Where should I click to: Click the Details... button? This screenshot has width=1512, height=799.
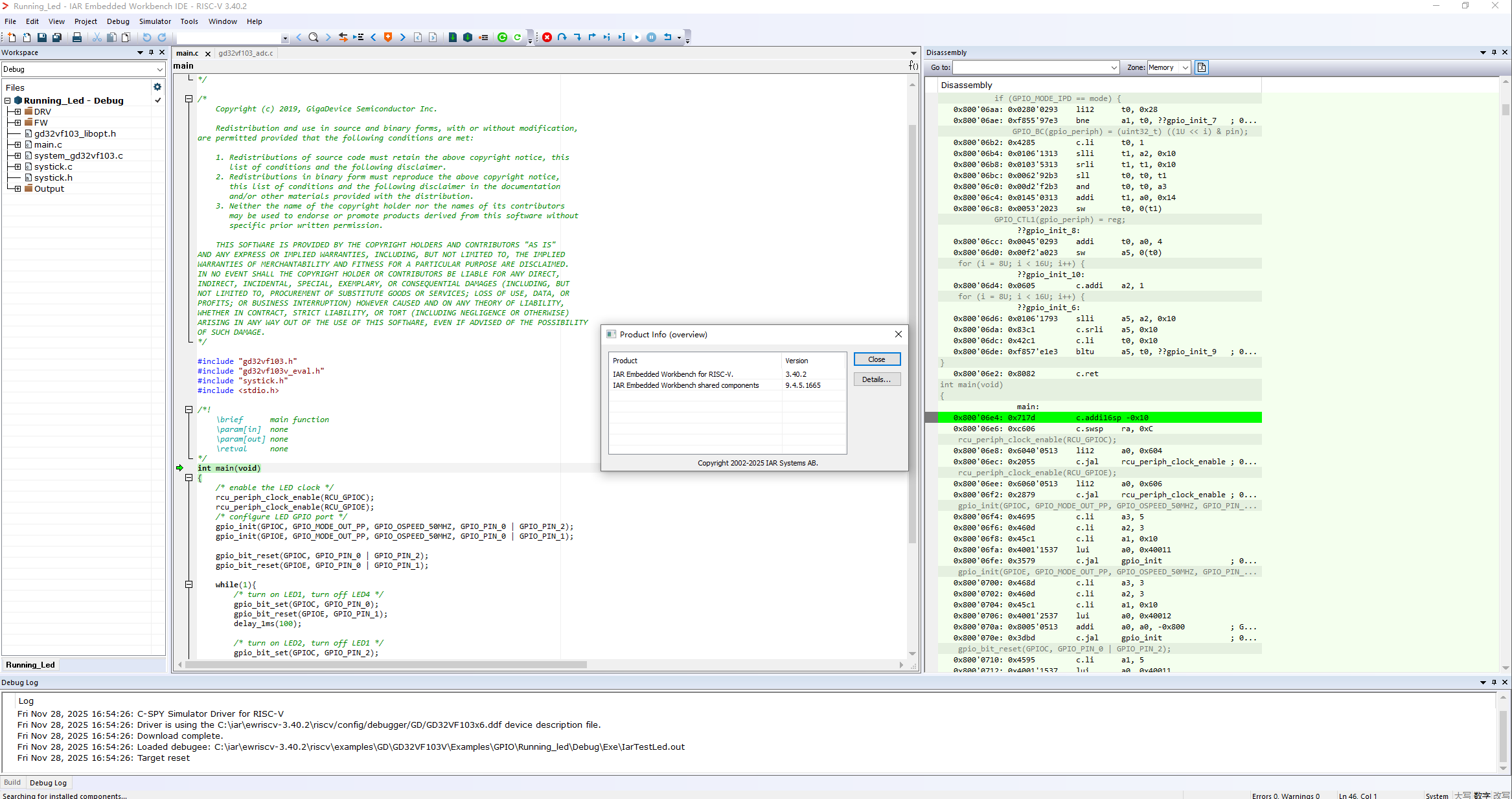(876, 379)
